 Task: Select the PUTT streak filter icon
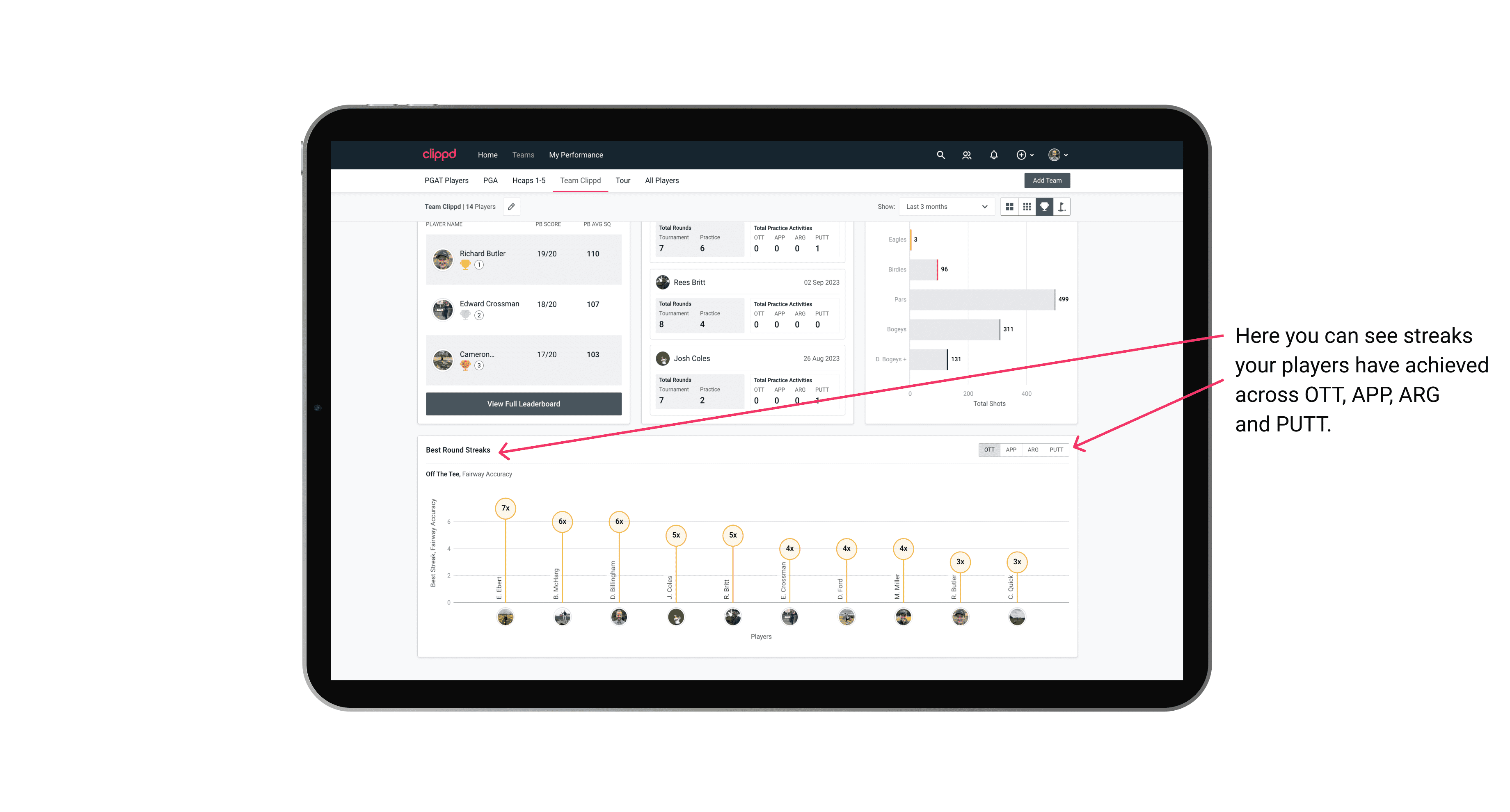tap(1056, 449)
